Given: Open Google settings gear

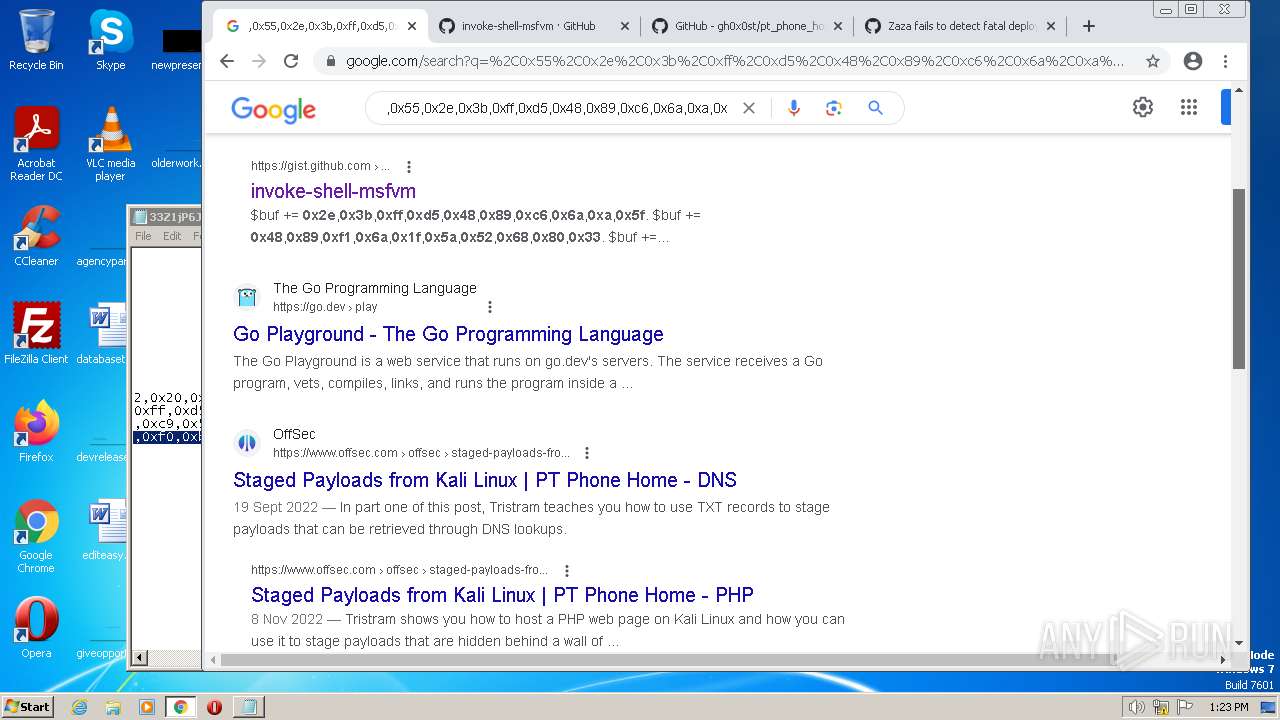Looking at the screenshot, I should pos(1143,107).
